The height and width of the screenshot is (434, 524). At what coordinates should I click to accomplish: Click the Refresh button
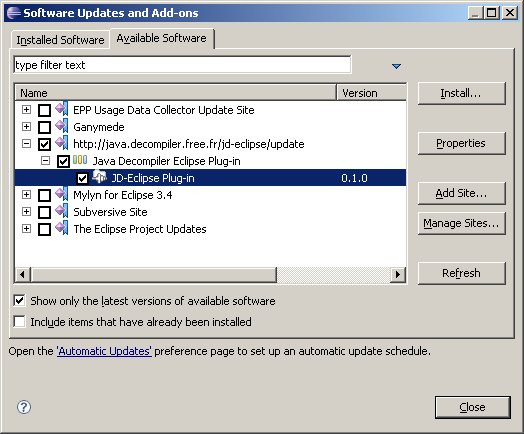pyautogui.click(x=462, y=273)
